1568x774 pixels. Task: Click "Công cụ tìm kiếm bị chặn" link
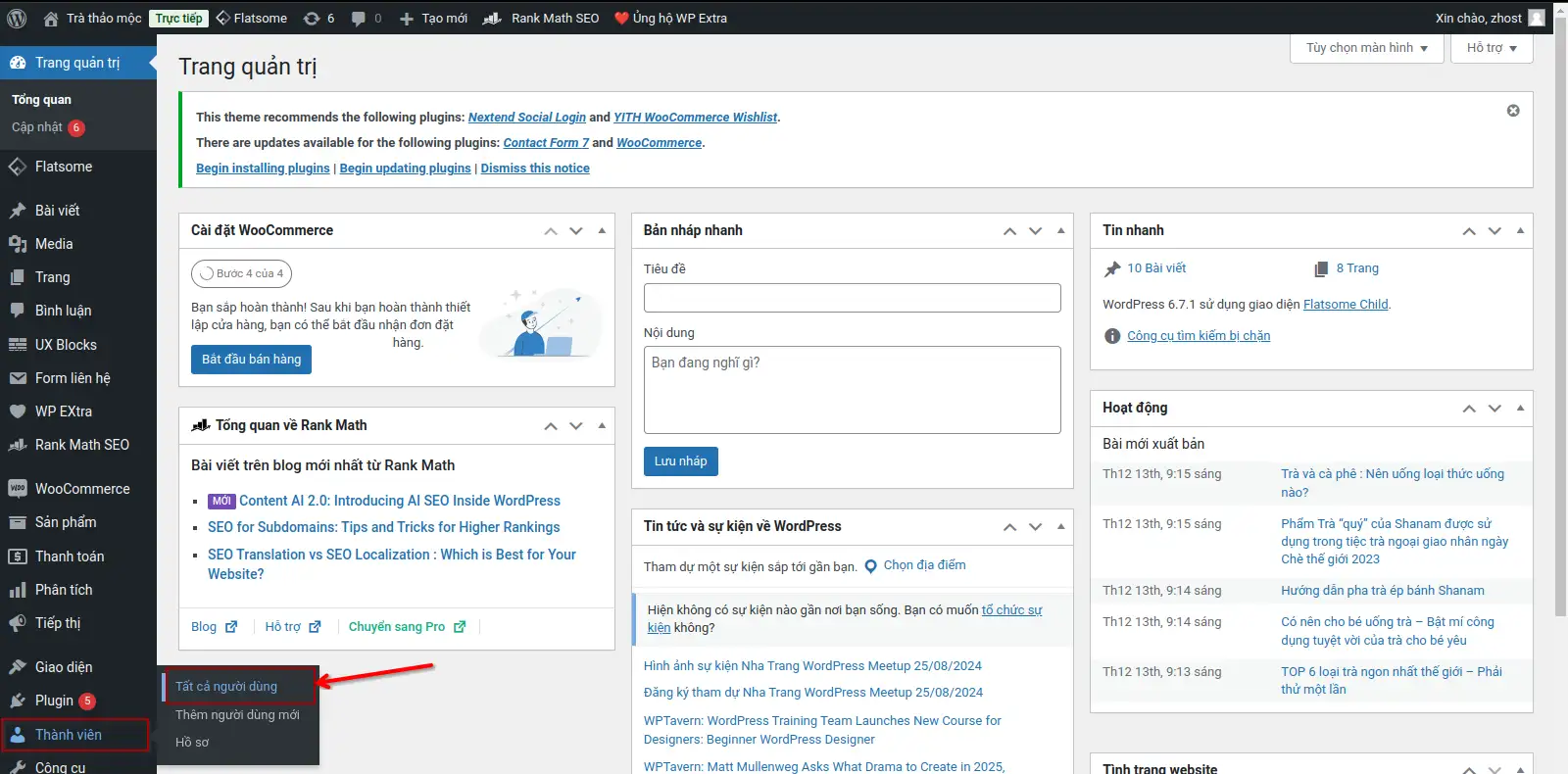1199,336
